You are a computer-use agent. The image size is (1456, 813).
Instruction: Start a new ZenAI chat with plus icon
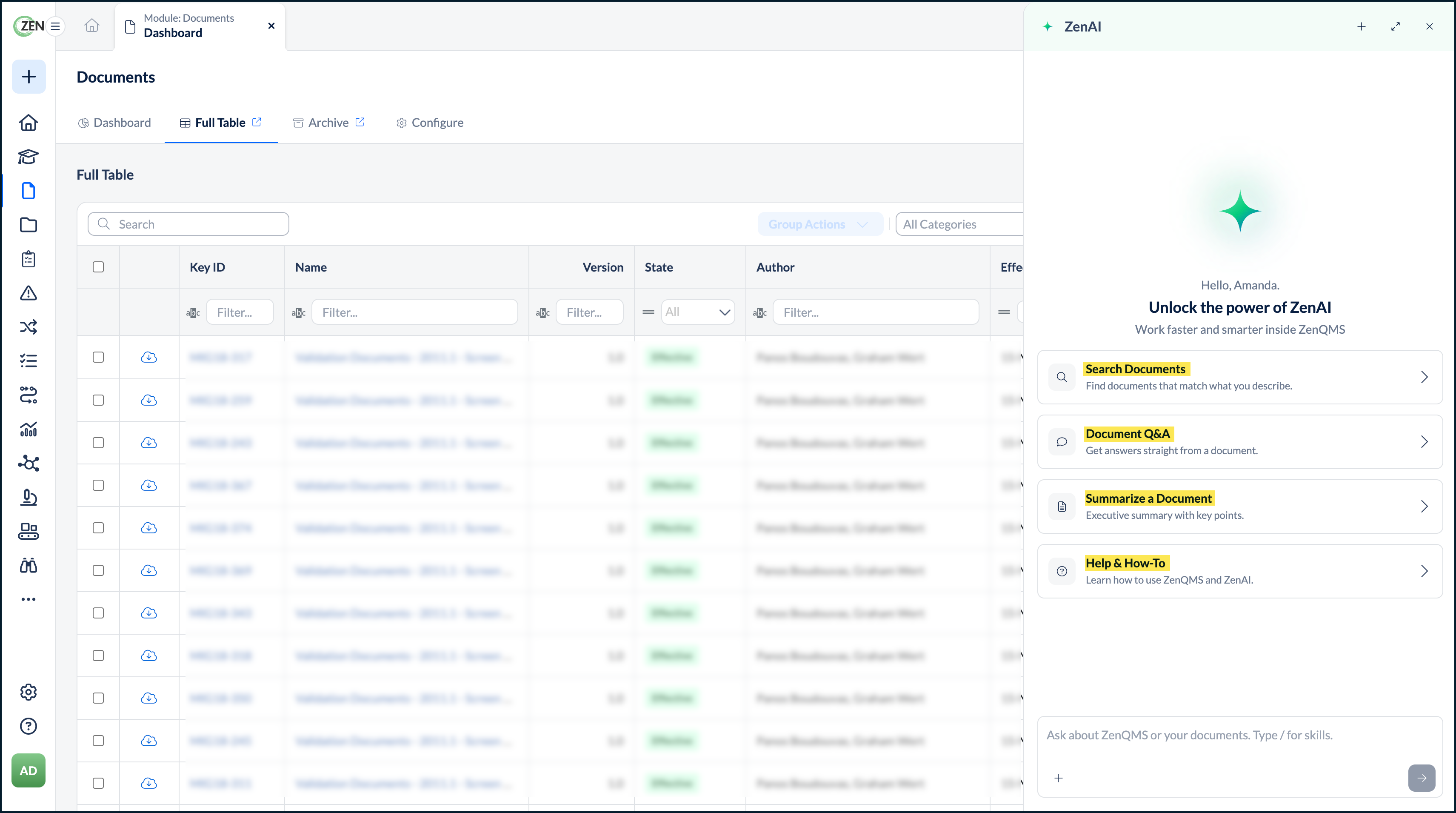point(1362,26)
